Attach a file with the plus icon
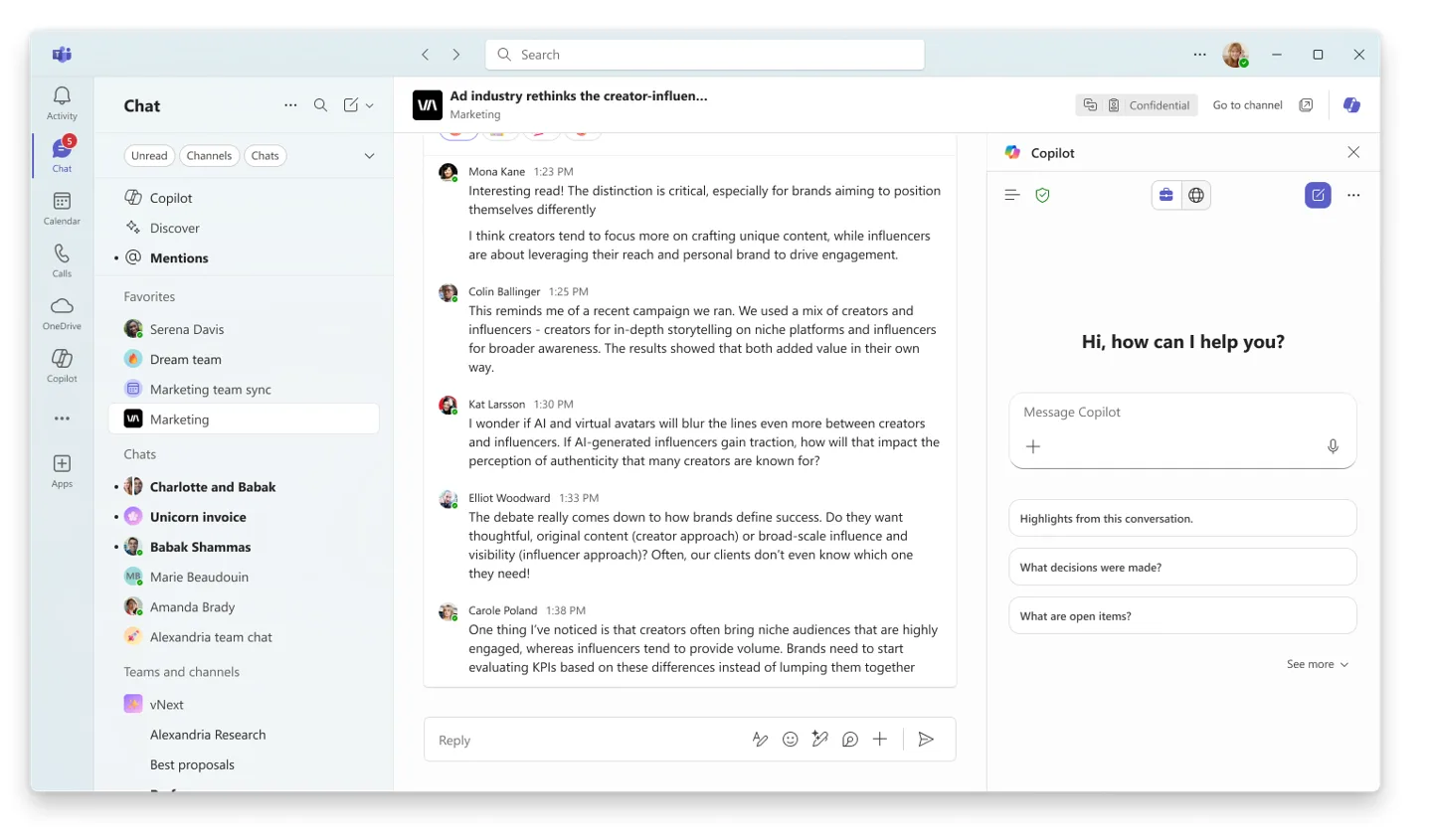 coord(879,739)
